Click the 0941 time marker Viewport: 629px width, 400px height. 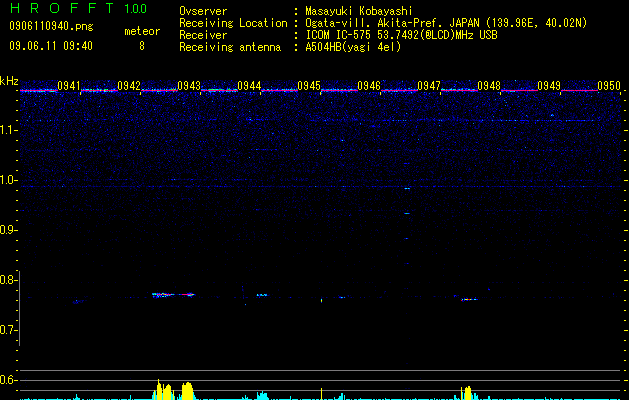tap(69, 86)
